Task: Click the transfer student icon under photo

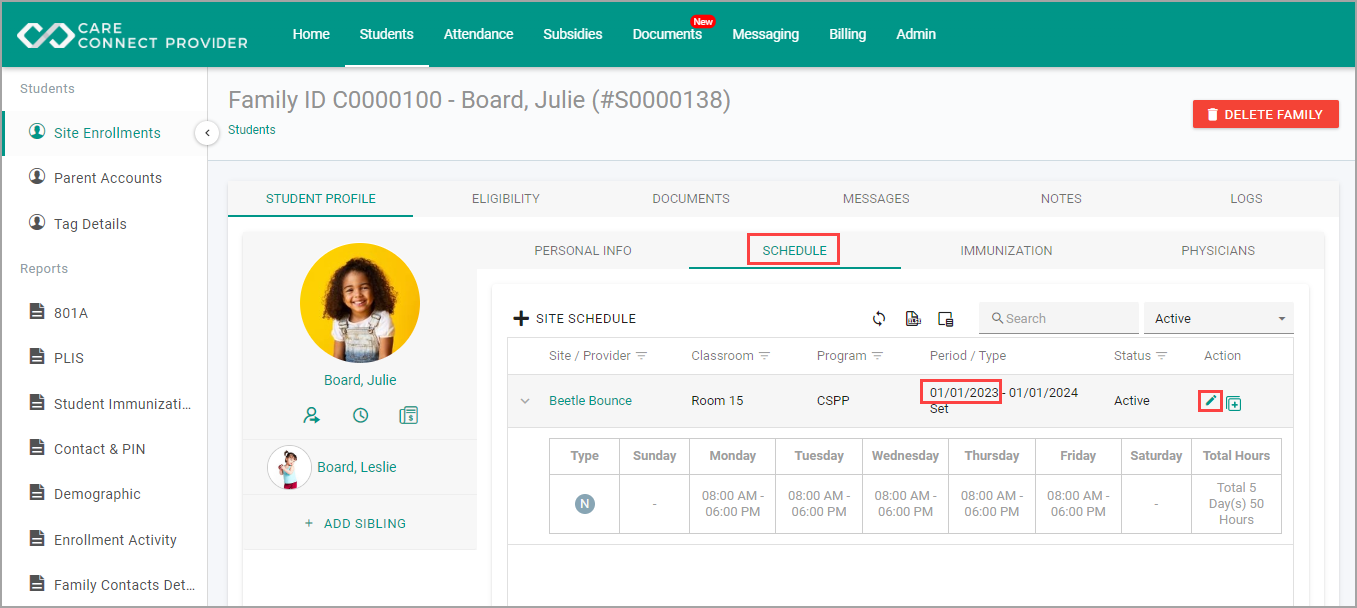Action: pos(312,415)
